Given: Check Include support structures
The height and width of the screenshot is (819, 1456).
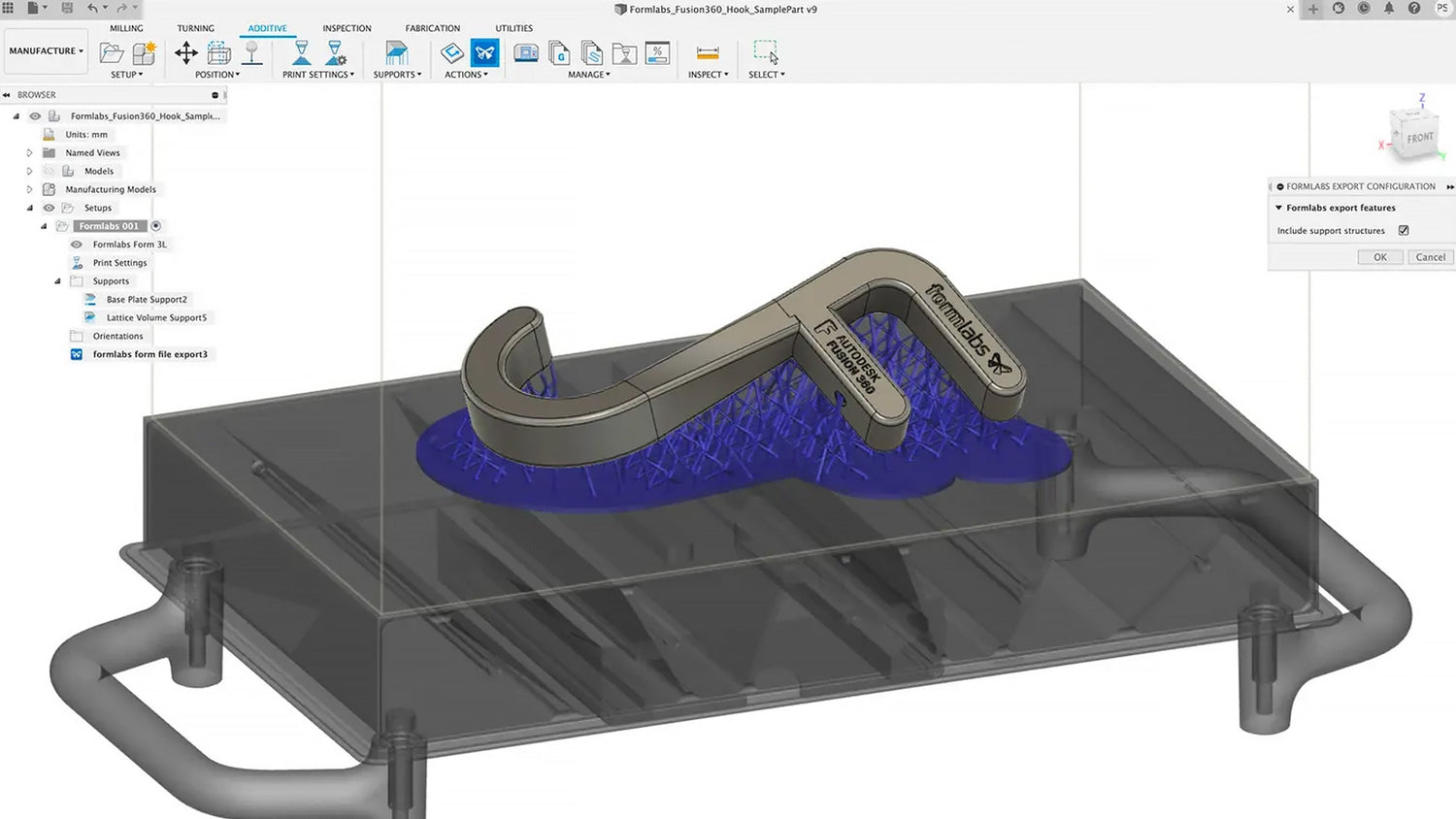Looking at the screenshot, I should [1403, 230].
